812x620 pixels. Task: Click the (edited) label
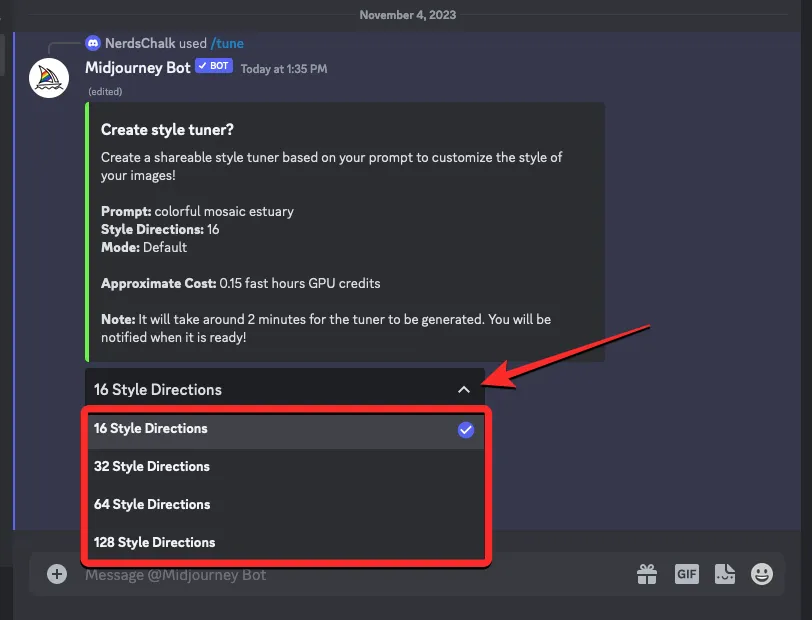coord(105,92)
